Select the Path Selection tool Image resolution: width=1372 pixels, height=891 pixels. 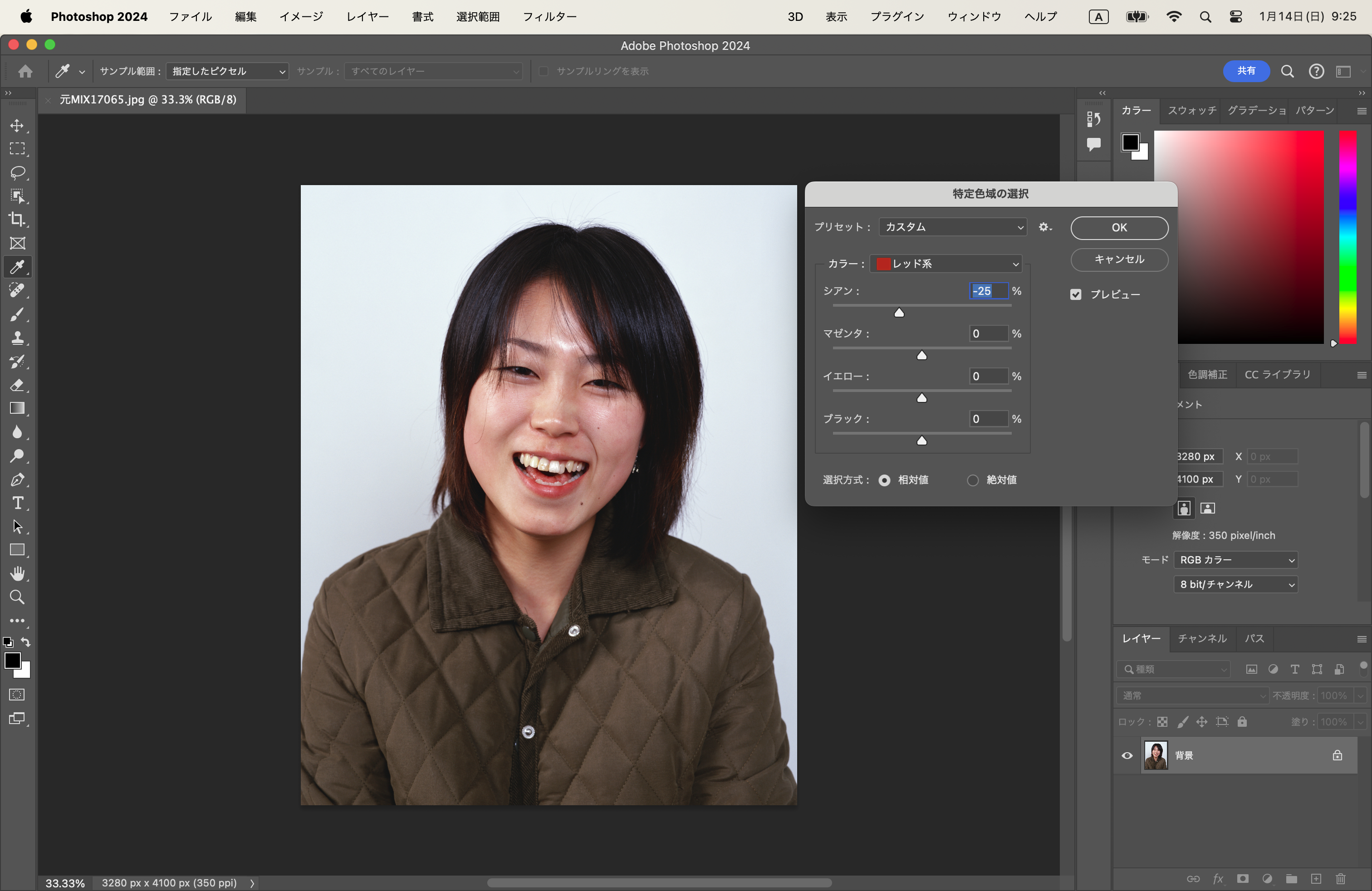[17, 527]
